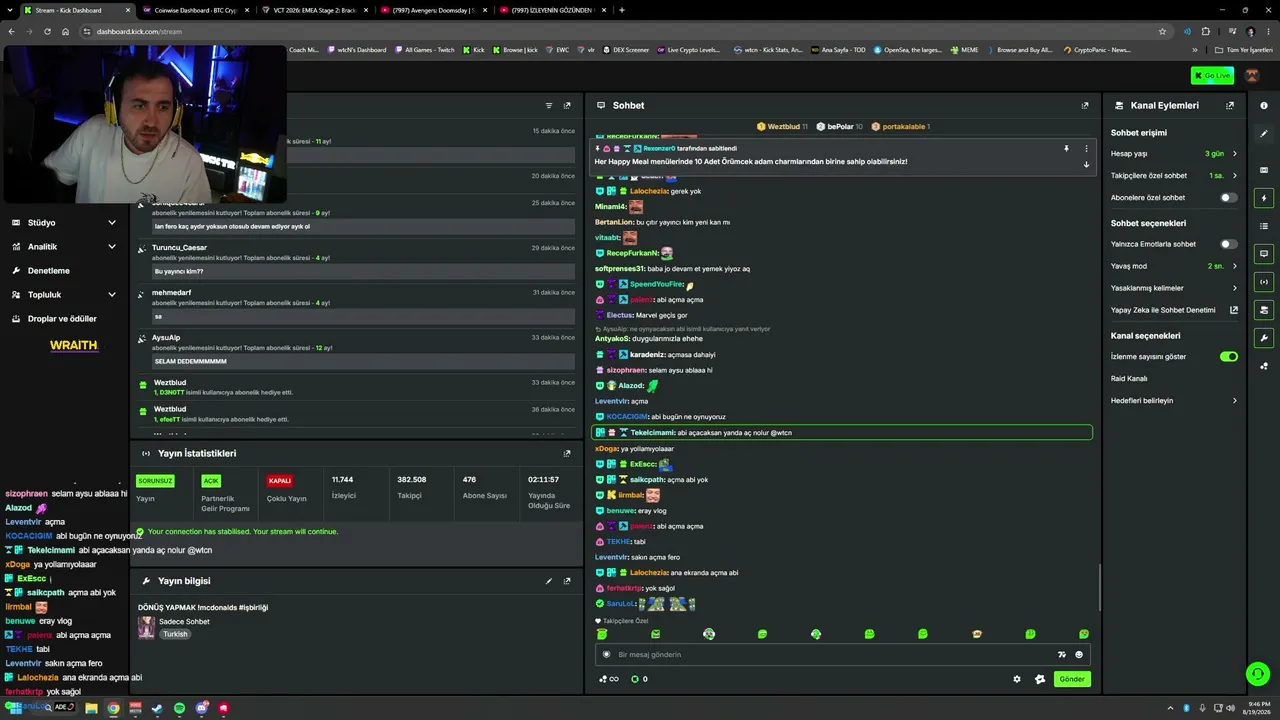Click the wrench tools icon in right sidebar

pyautogui.click(x=1264, y=338)
